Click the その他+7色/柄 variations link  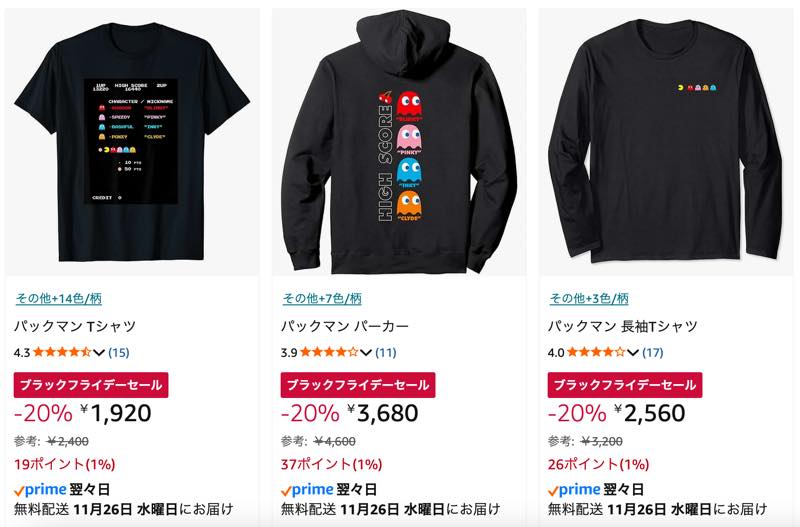click(x=322, y=298)
